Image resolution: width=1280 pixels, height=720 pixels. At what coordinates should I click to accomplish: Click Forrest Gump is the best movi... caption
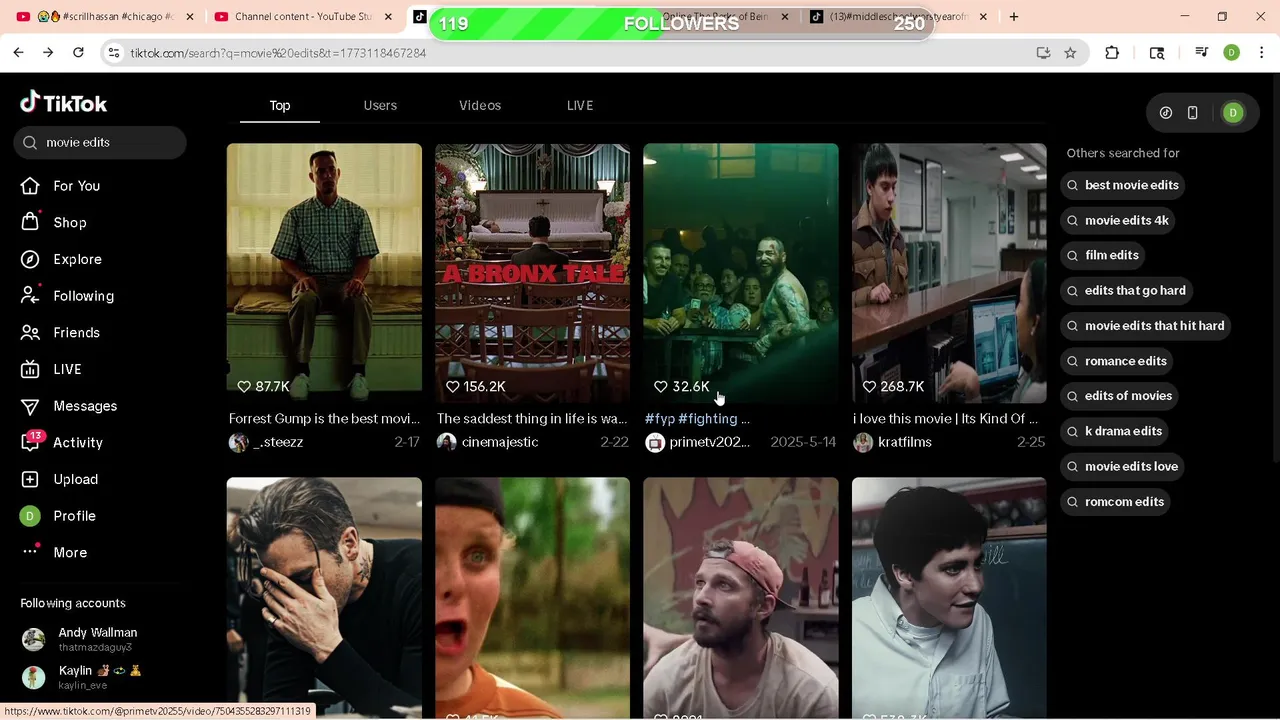[x=324, y=419]
